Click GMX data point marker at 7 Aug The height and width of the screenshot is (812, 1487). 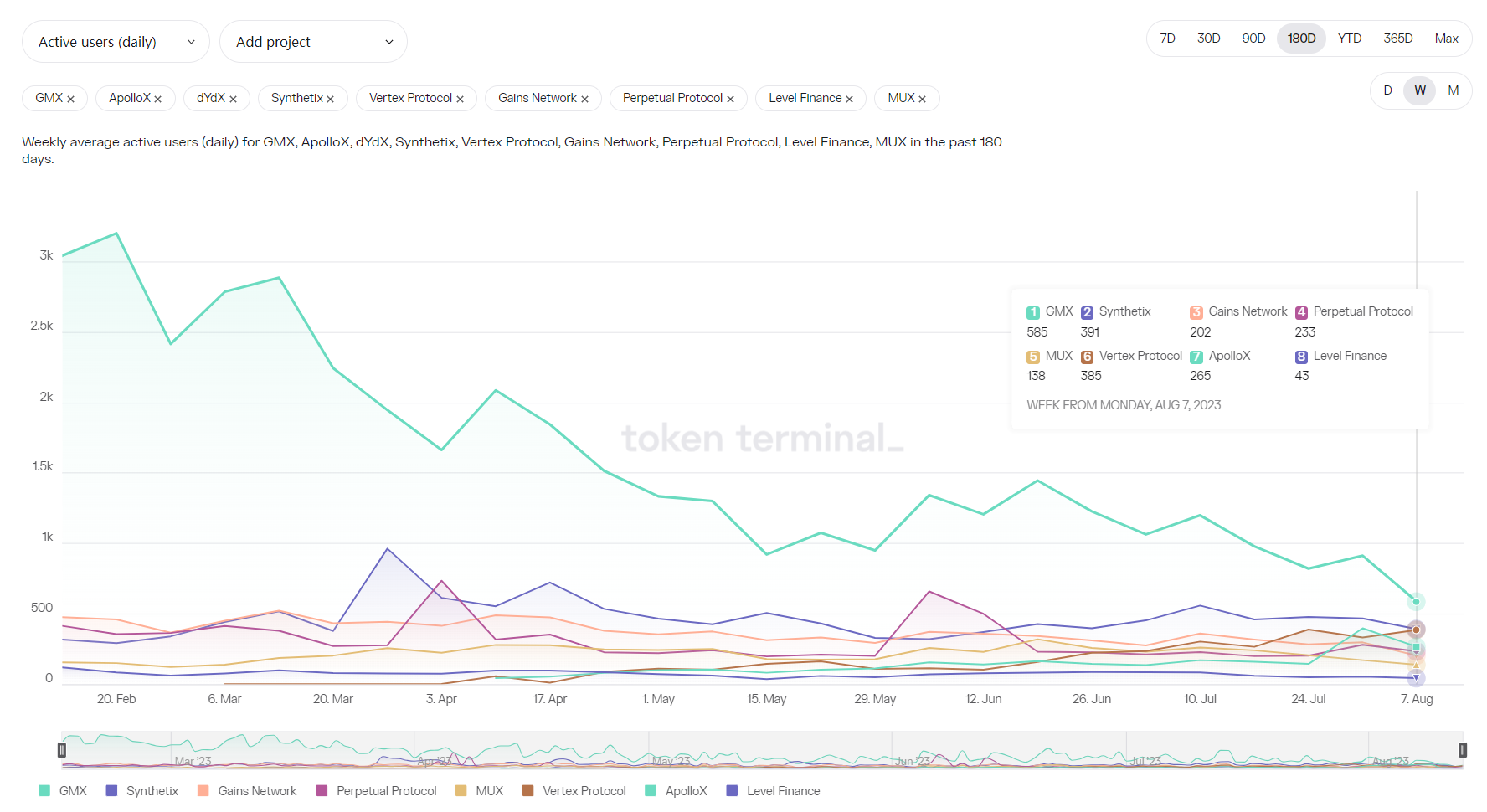coord(1416,602)
